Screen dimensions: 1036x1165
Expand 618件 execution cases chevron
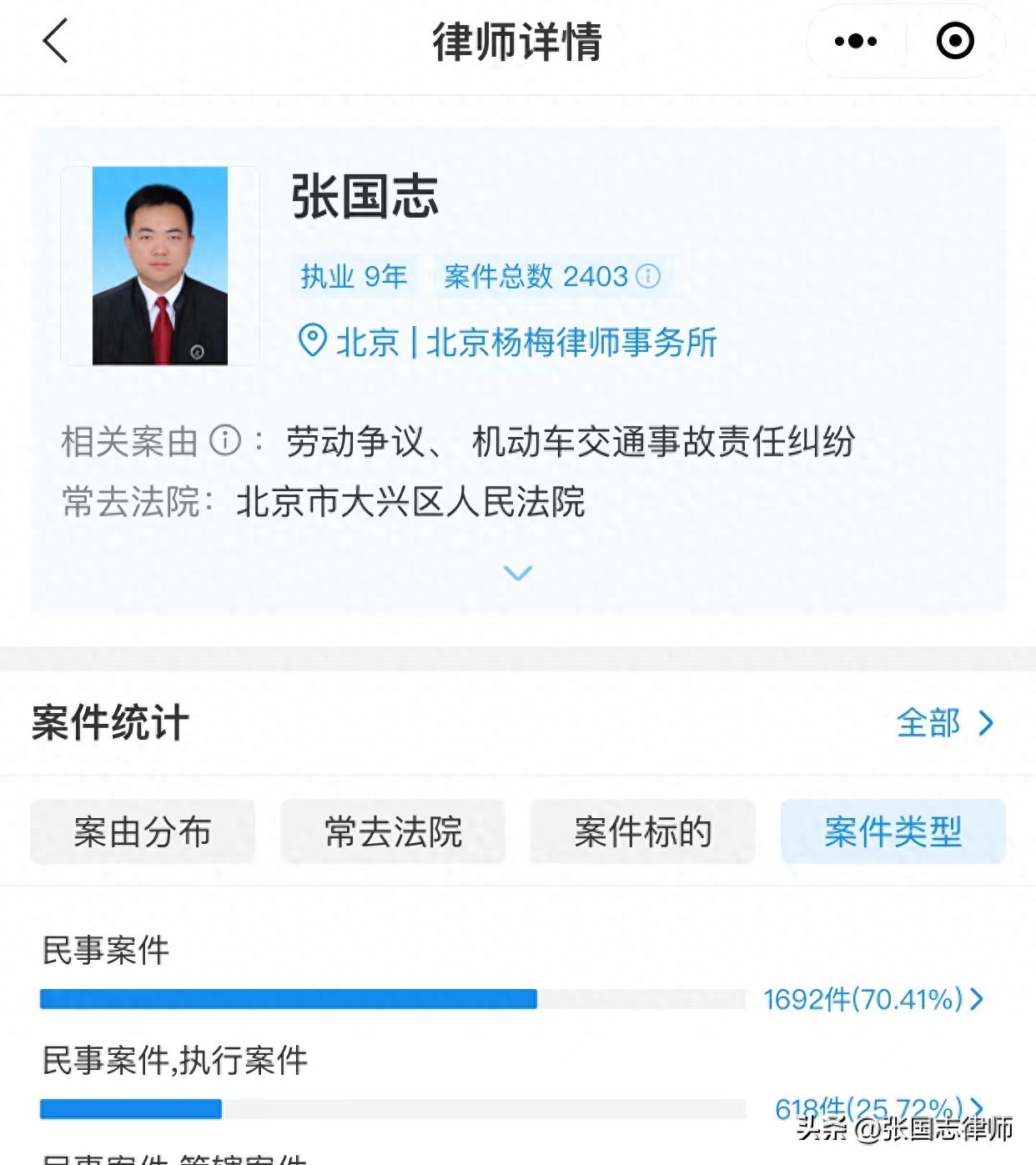(977, 1108)
